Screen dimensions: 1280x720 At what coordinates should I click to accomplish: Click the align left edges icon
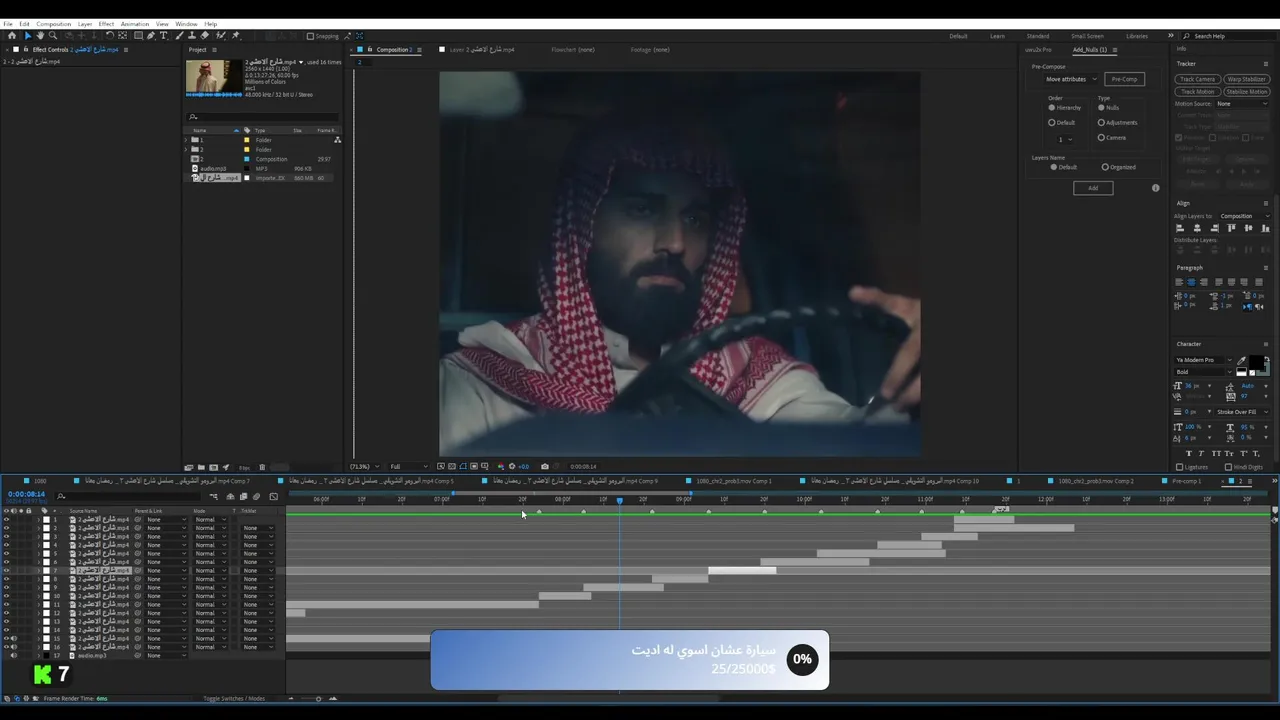[x=1180, y=228]
